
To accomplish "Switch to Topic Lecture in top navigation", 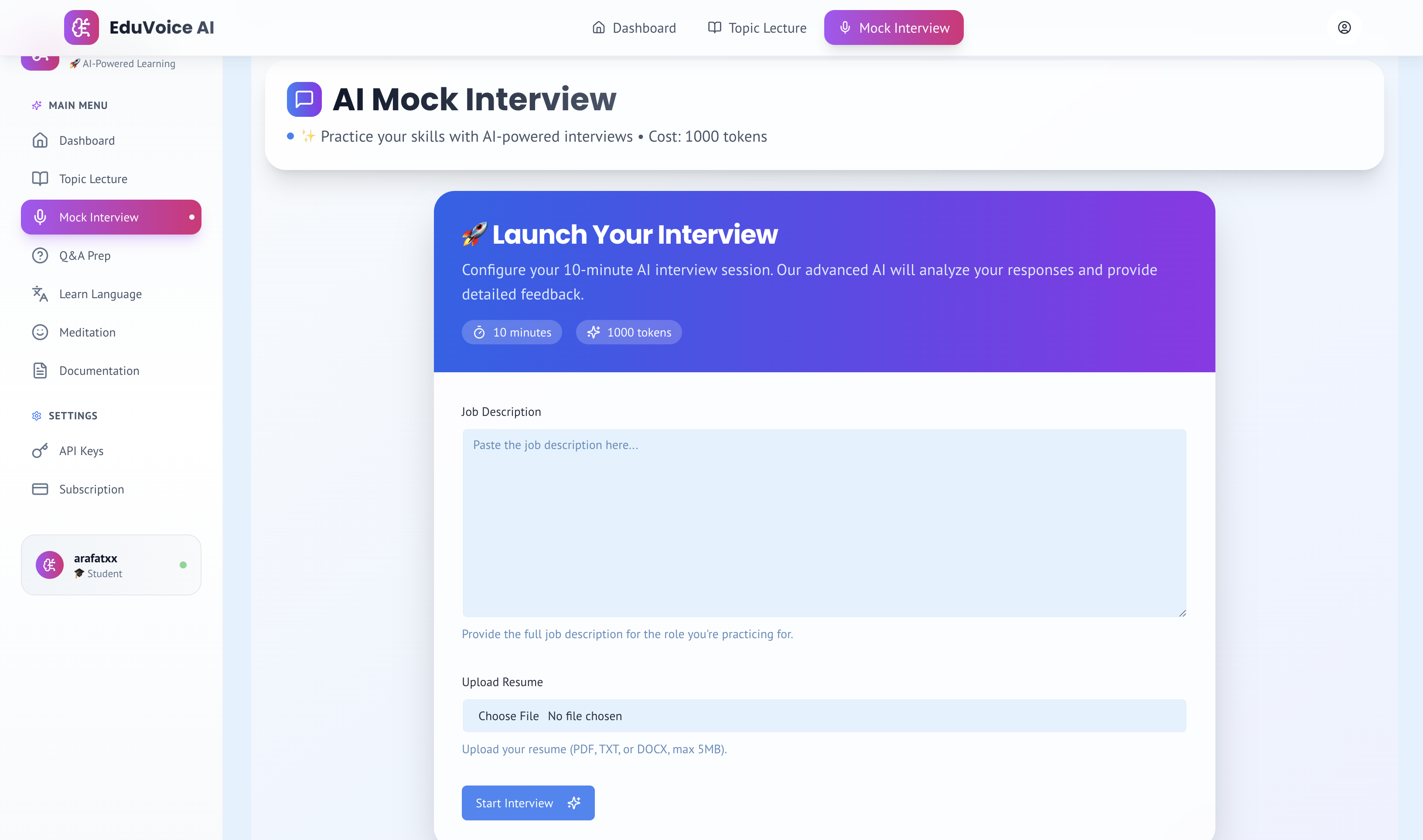I will point(757,28).
